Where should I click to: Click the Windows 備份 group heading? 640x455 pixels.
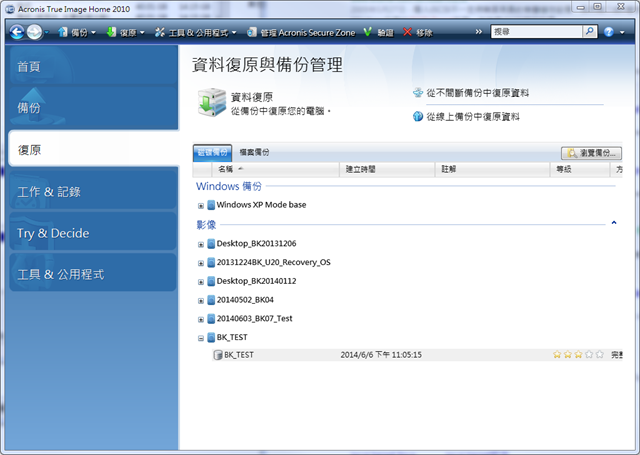229,186
